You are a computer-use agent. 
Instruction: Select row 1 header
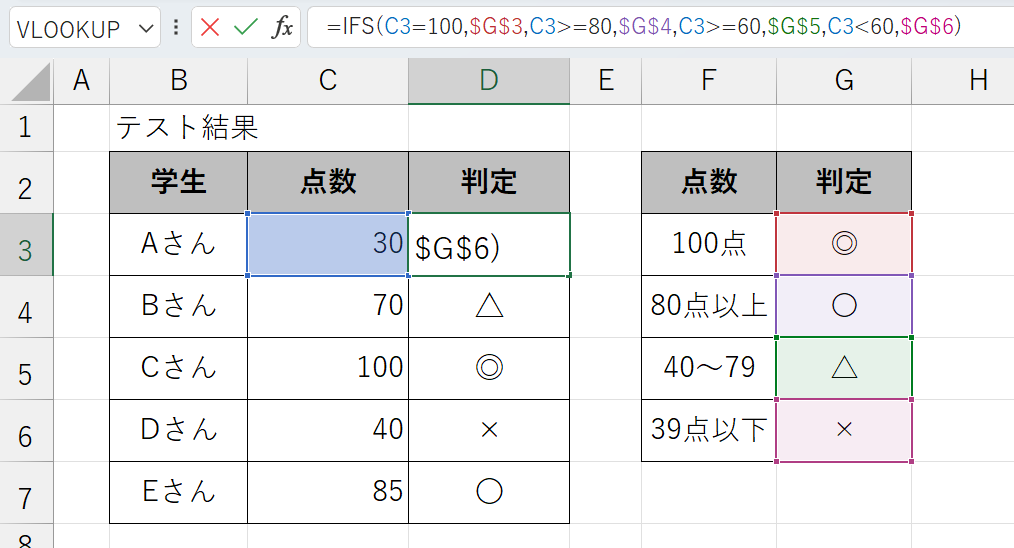pos(27,127)
